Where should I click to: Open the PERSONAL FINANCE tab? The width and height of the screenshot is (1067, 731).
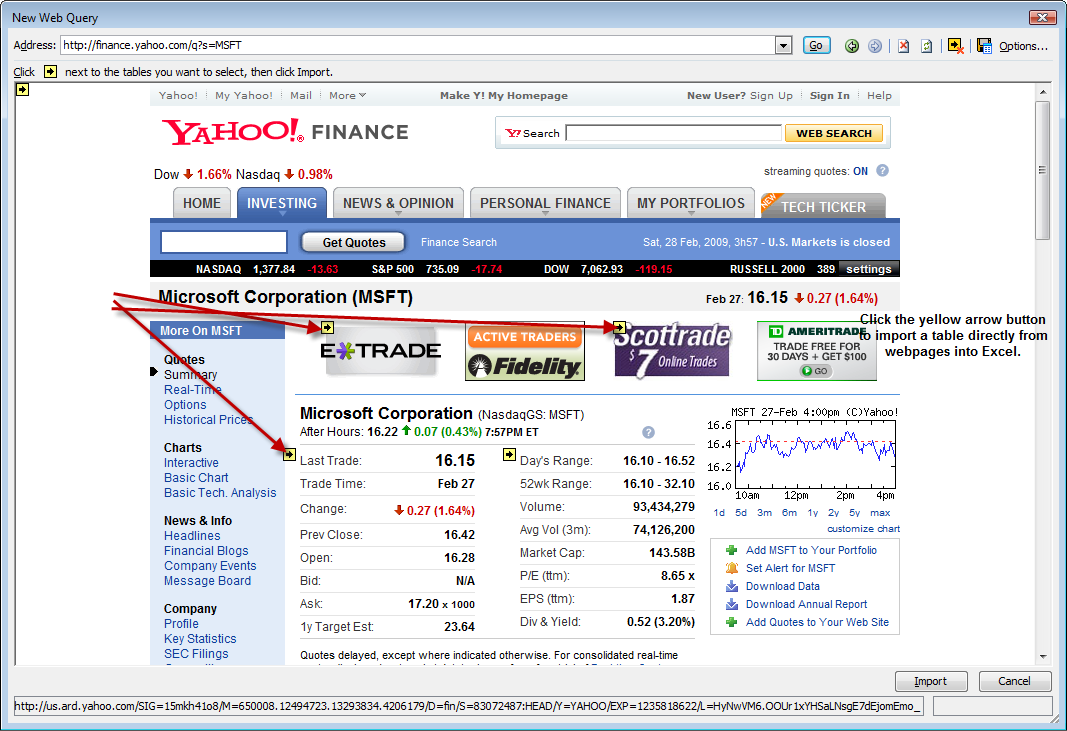coord(545,203)
